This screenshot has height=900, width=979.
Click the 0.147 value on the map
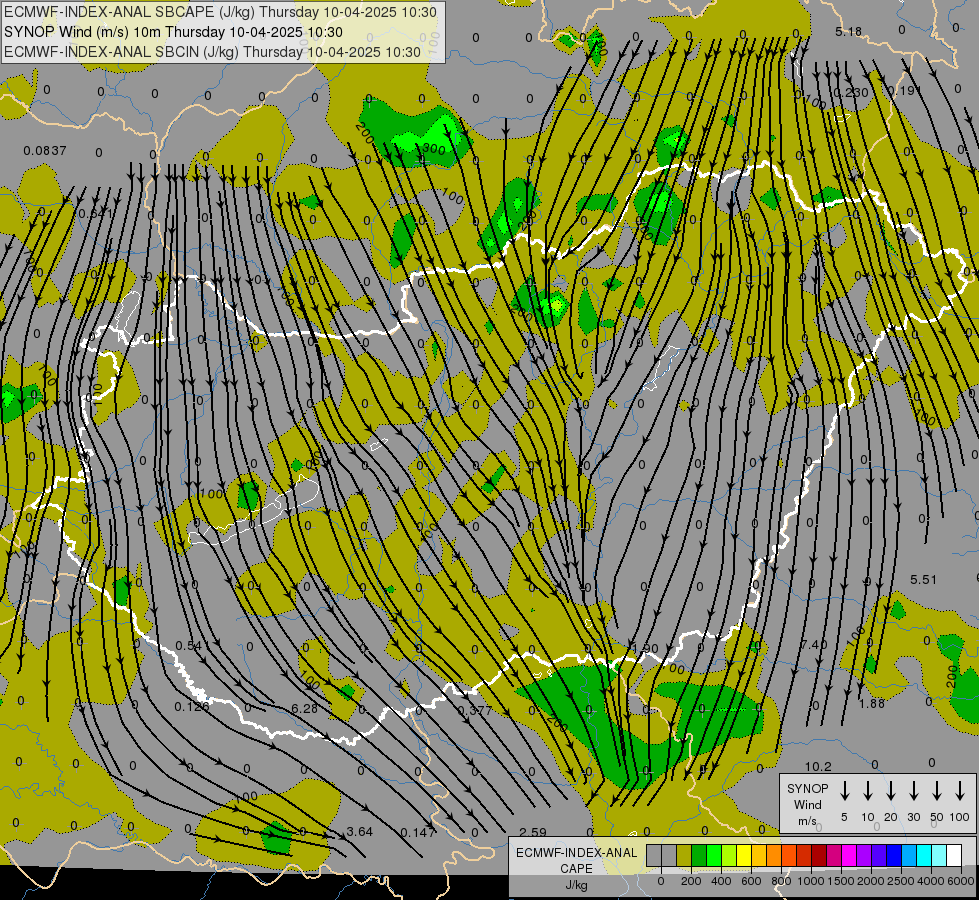(x=418, y=833)
